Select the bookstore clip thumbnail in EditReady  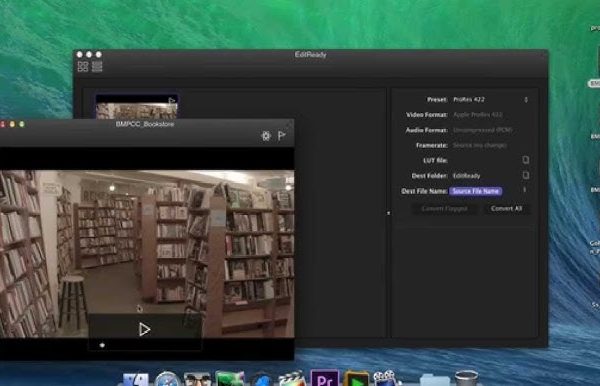(x=137, y=107)
